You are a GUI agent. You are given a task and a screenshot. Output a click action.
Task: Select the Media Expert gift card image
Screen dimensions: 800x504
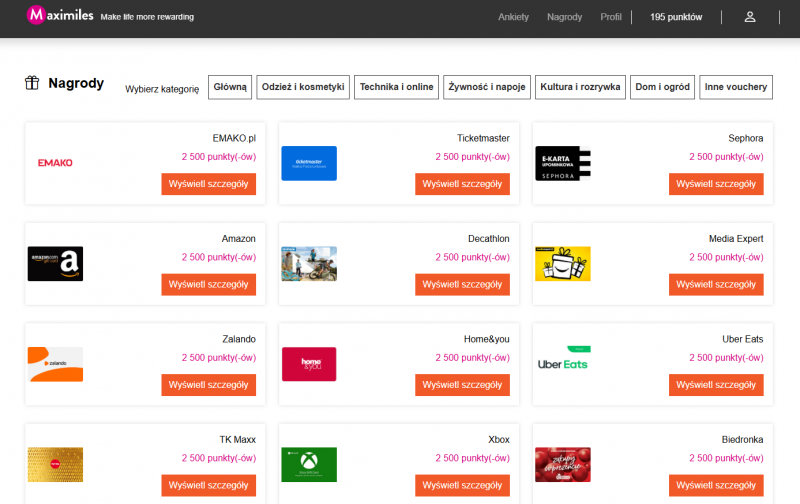point(563,264)
